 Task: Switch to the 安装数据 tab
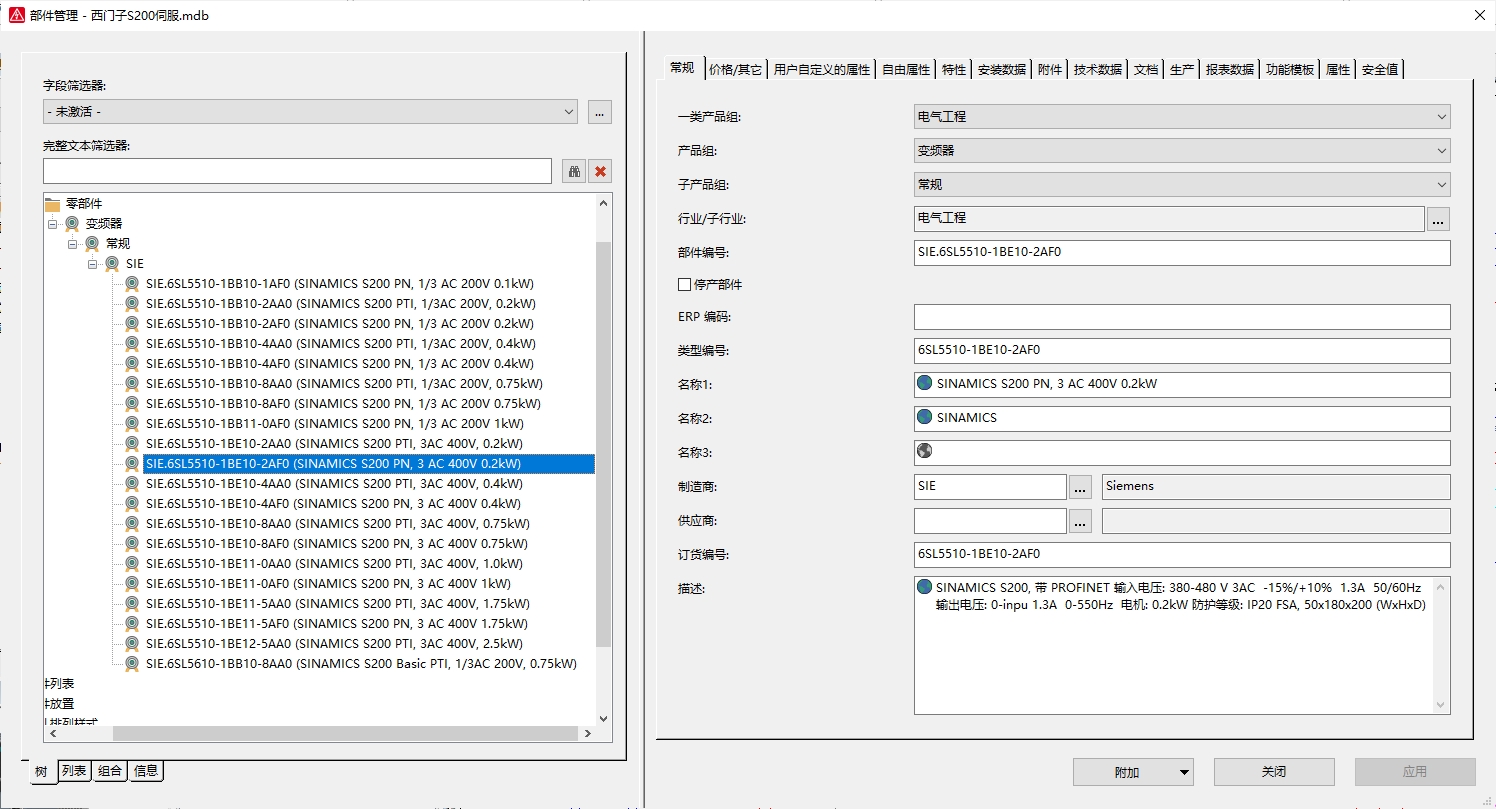coord(1002,70)
